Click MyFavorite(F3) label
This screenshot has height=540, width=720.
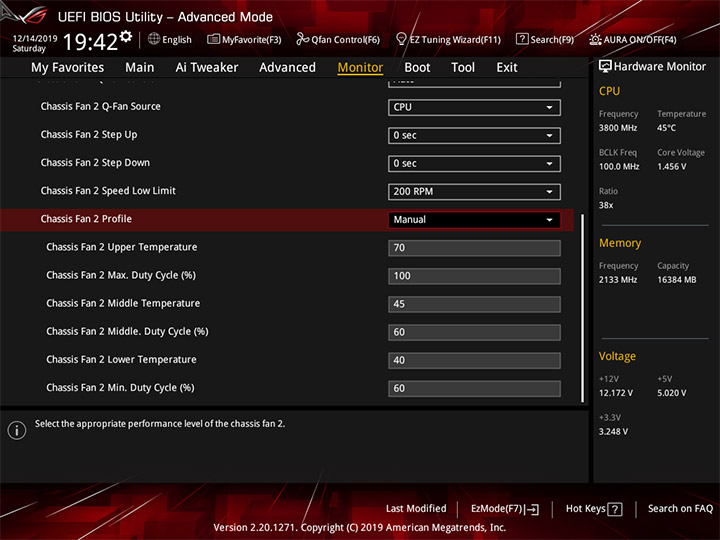[x=252, y=40]
